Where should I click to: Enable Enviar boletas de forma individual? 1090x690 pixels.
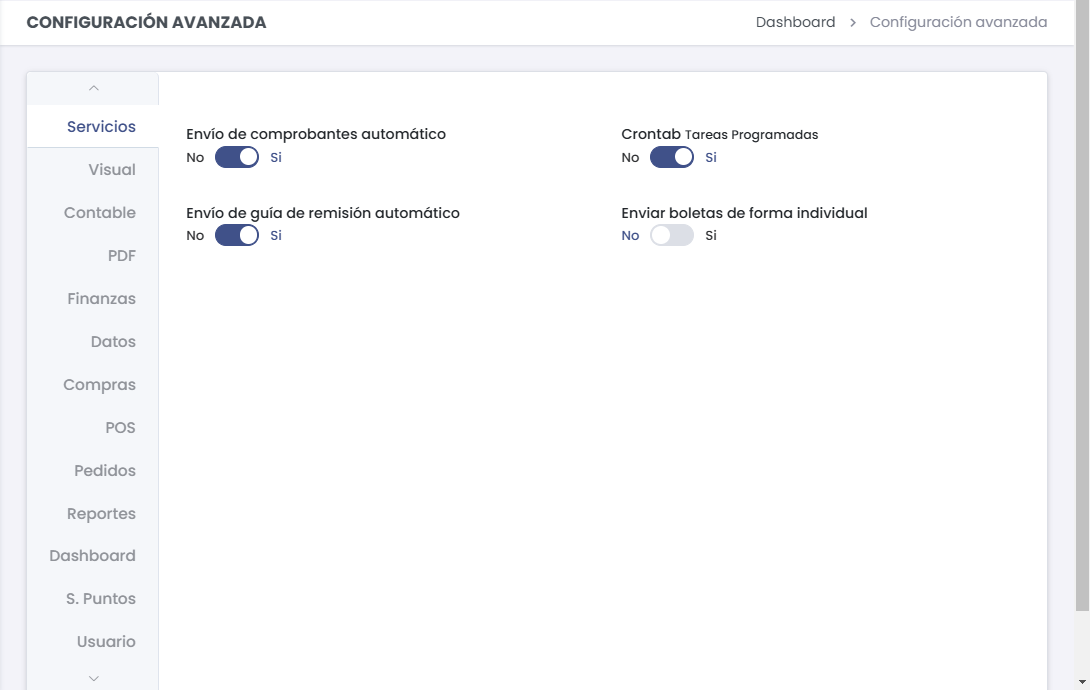pyautogui.click(x=672, y=235)
